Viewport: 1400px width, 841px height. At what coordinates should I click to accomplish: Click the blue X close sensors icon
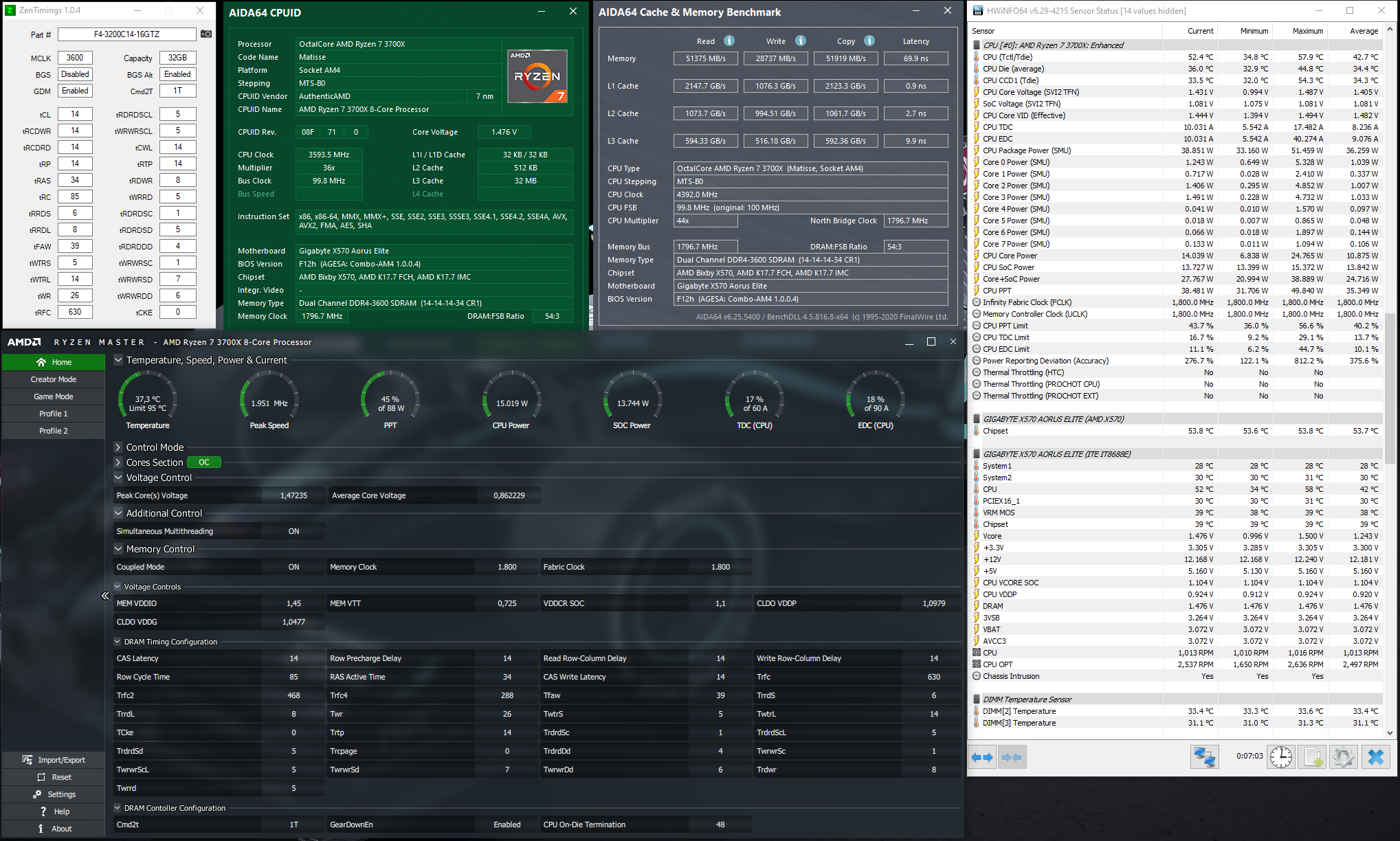pos(1375,757)
